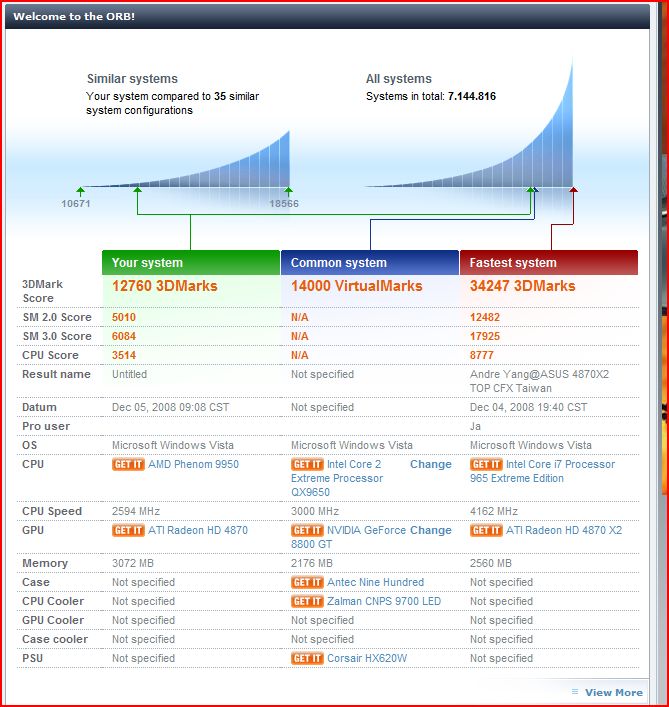Click GET IT badge for ATI Radeon HD 4870 X2
669x707 pixels.
[486, 530]
